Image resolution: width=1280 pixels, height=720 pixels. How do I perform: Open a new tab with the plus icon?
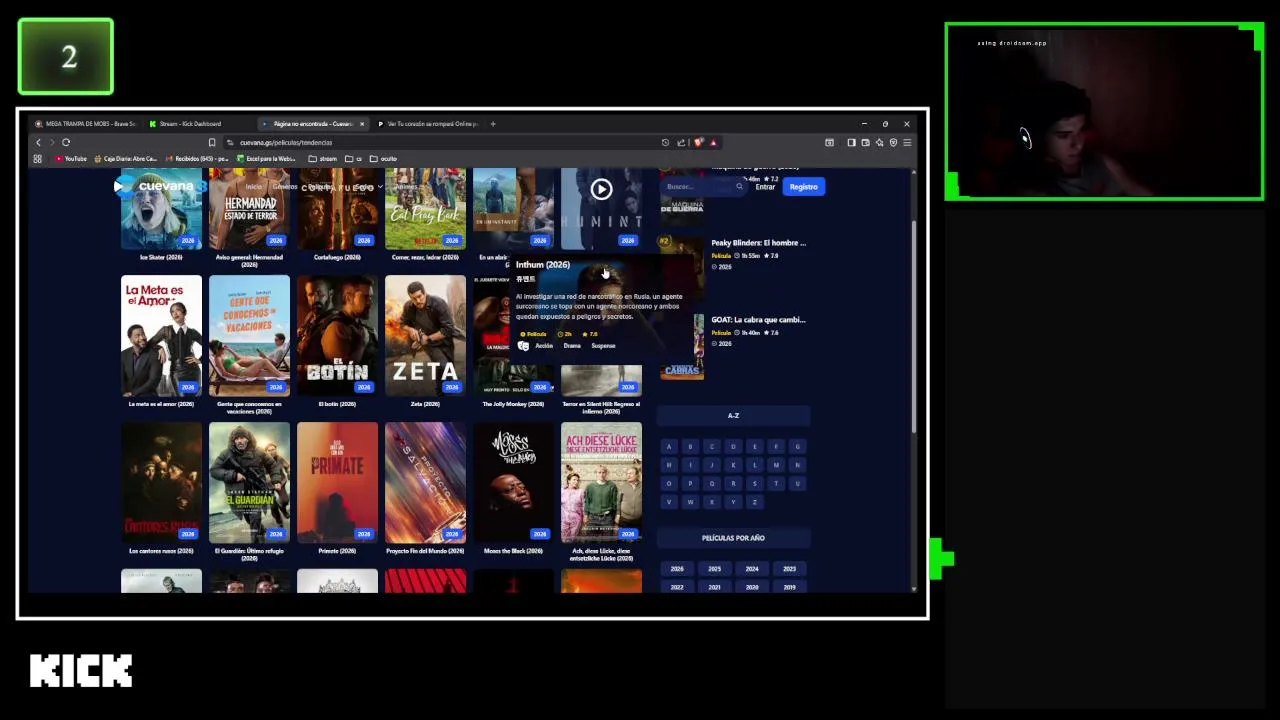493,124
